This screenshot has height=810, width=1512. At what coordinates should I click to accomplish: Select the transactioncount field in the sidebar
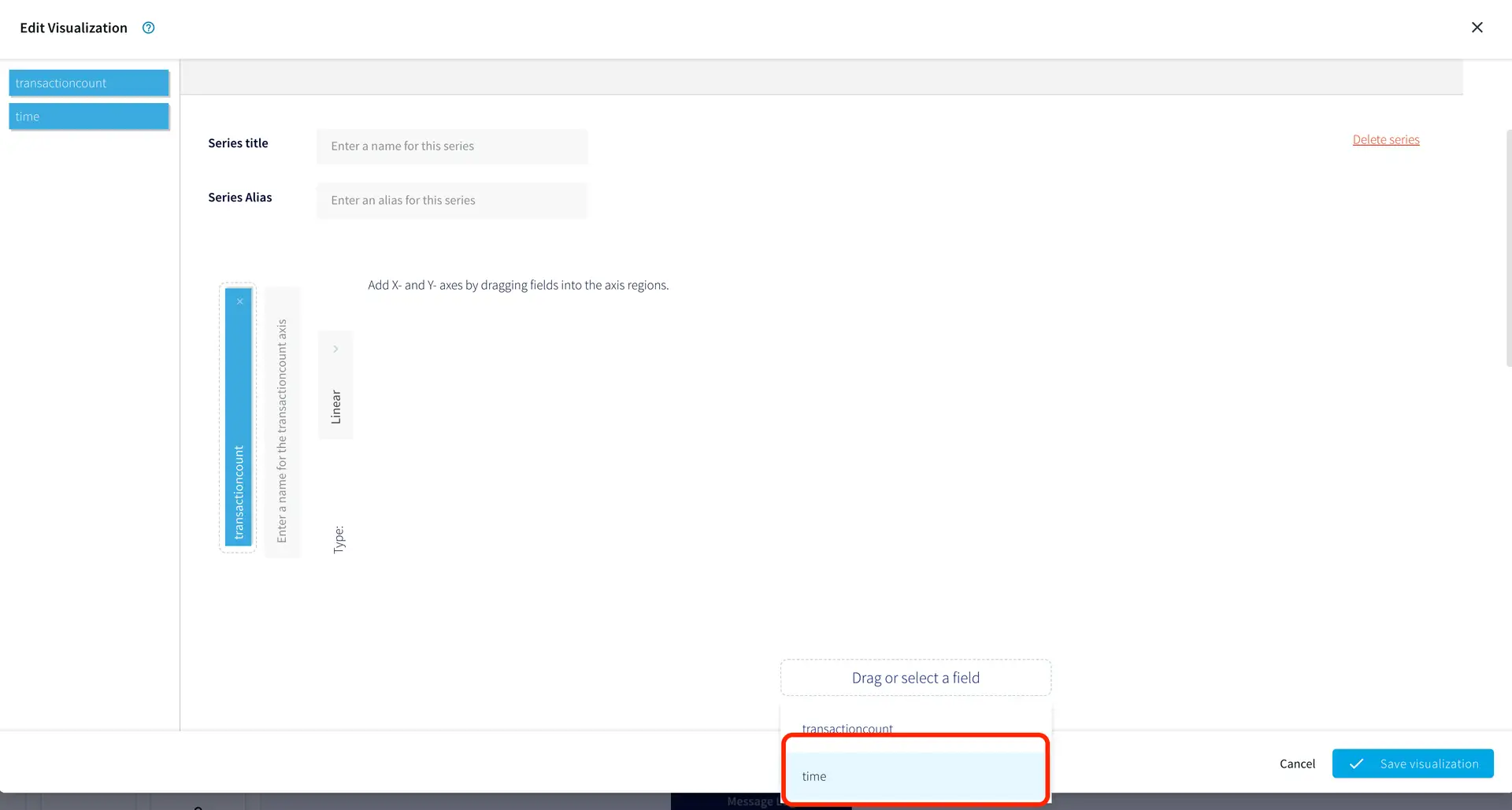tap(89, 83)
